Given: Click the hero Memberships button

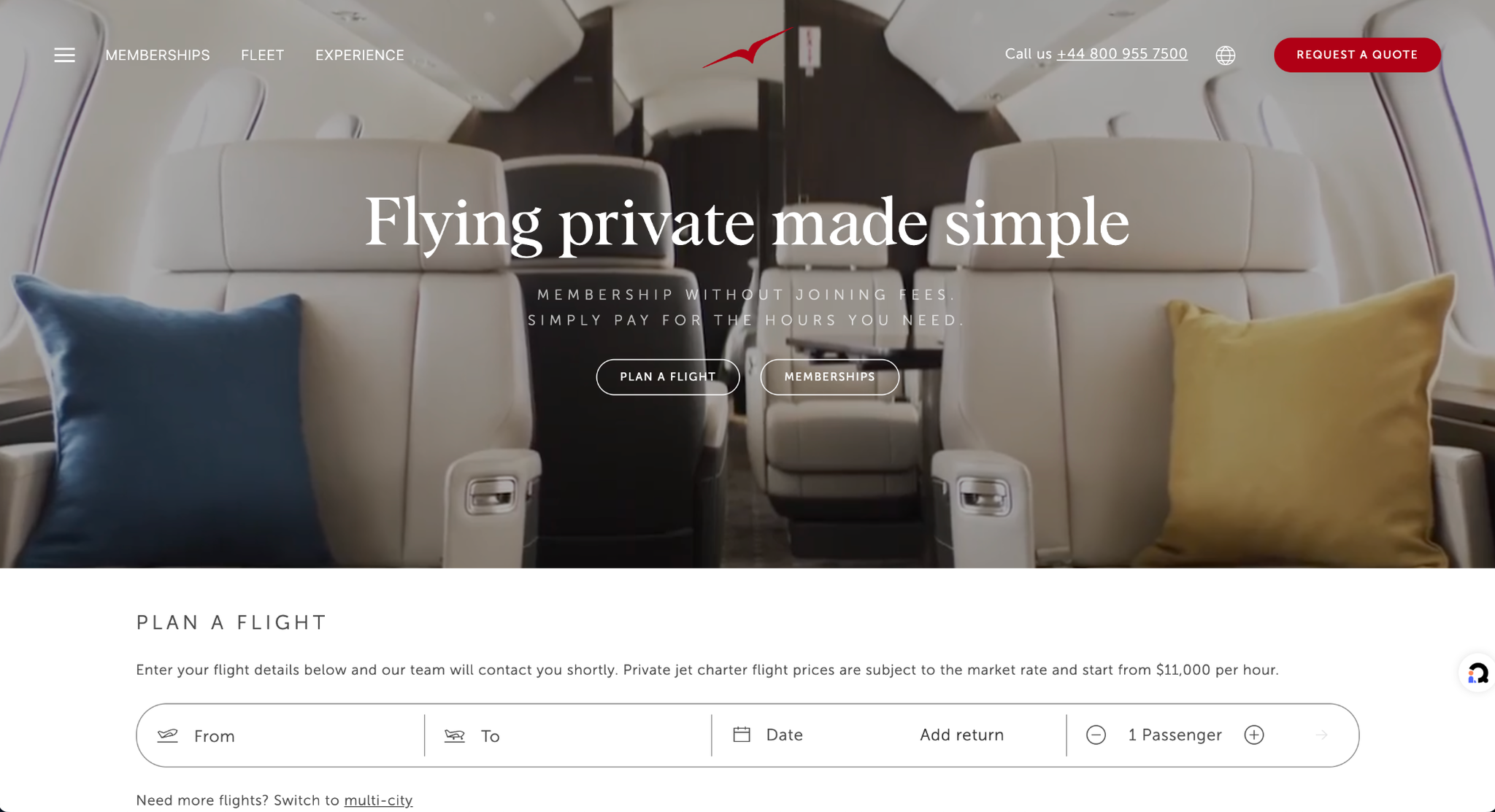Looking at the screenshot, I should tap(829, 376).
